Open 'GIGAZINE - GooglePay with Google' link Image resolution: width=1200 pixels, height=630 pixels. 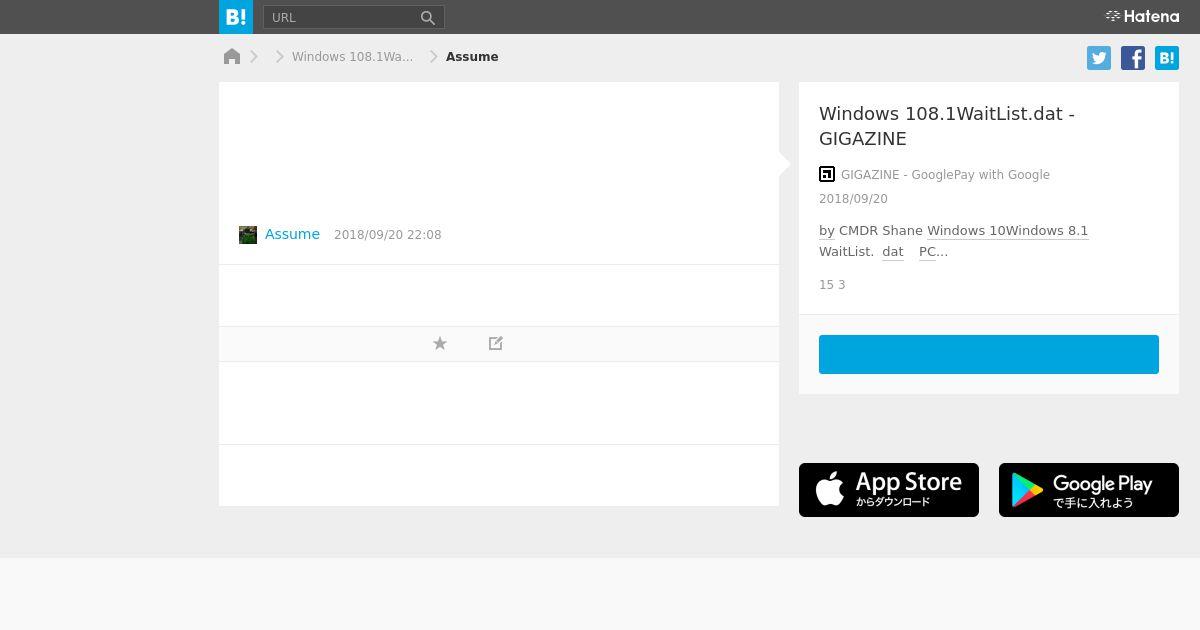(x=945, y=175)
